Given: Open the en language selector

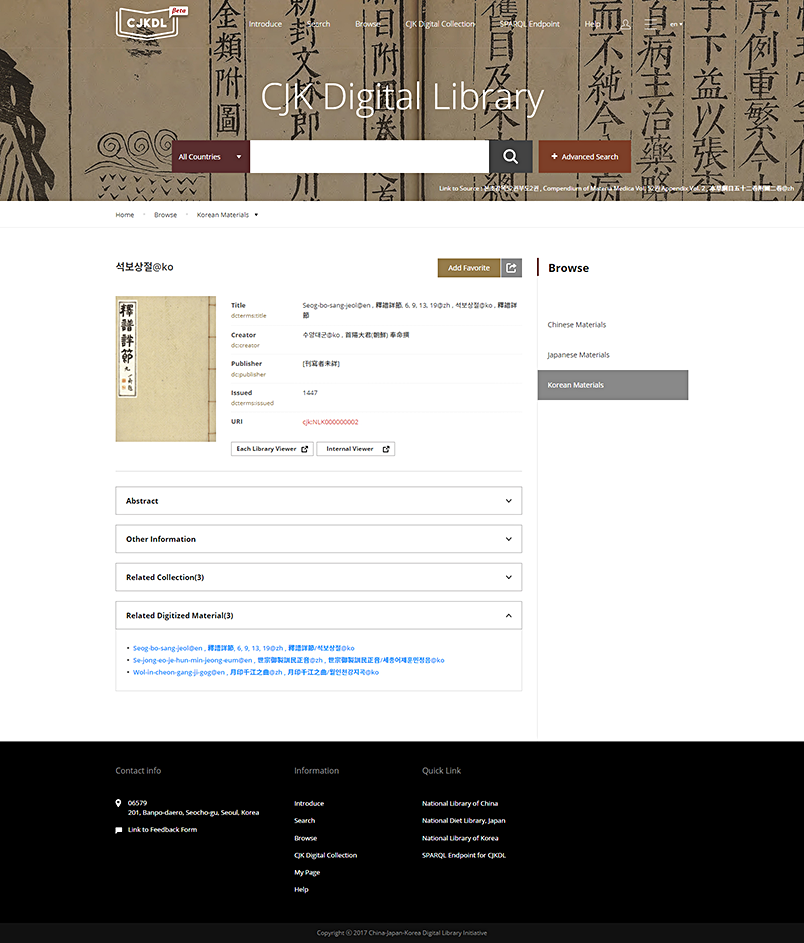Looking at the screenshot, I should coord(677,24).
